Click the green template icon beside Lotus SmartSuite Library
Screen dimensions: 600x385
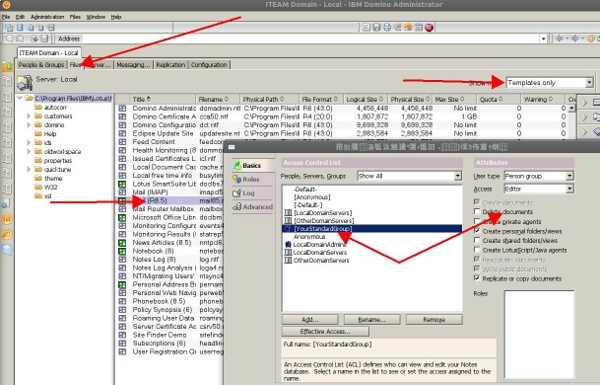pyautogui.click(x=122, y=184)
